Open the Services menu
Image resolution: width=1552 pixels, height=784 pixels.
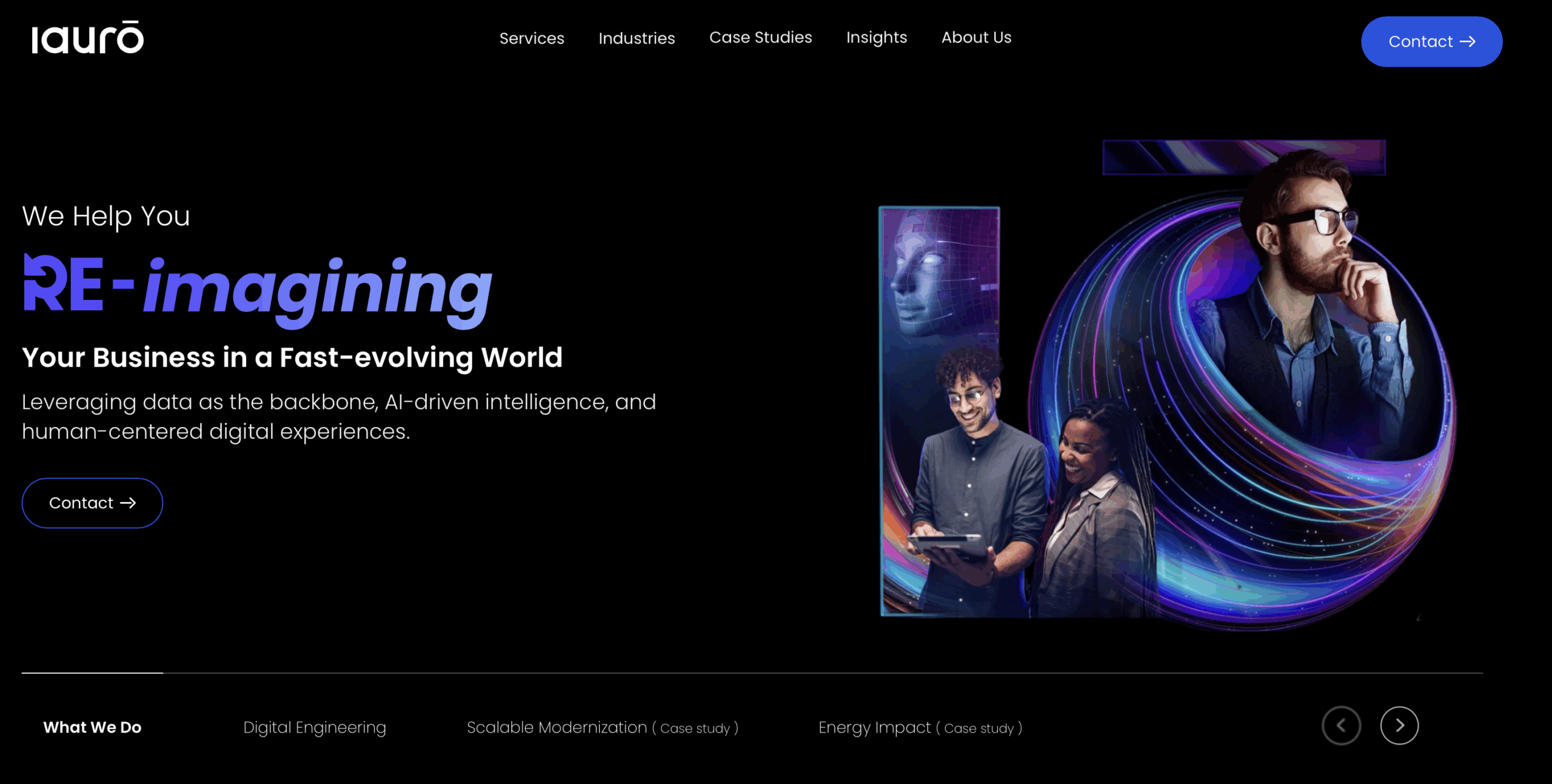[532, 38]
